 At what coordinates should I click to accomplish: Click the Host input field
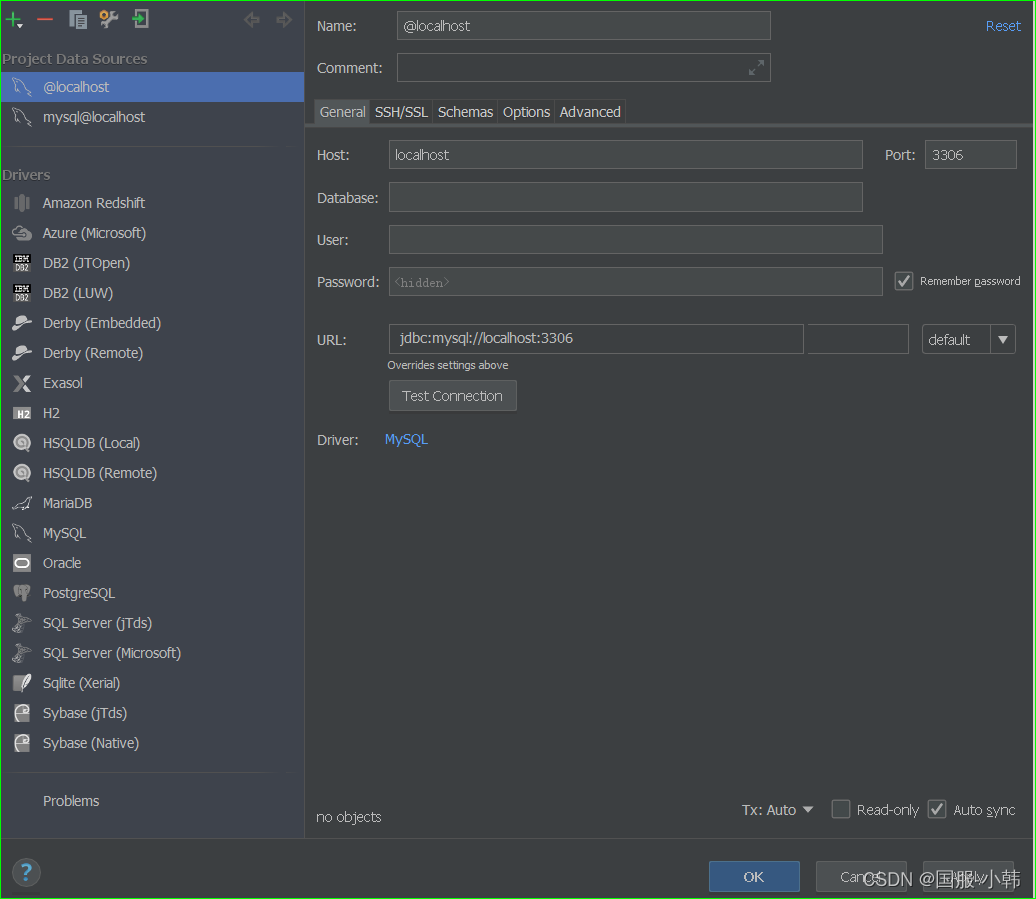click(x=626, y=155)
